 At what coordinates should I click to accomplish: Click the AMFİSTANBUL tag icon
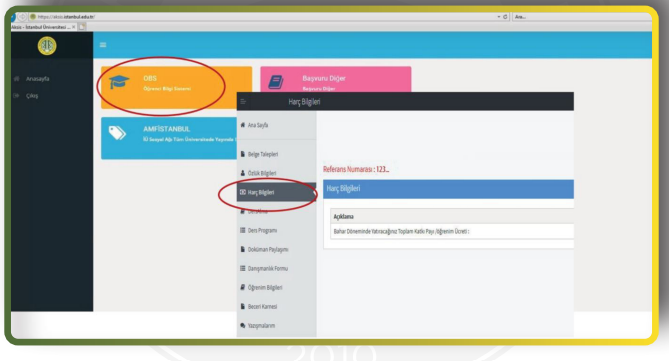[x=117, y=133]
